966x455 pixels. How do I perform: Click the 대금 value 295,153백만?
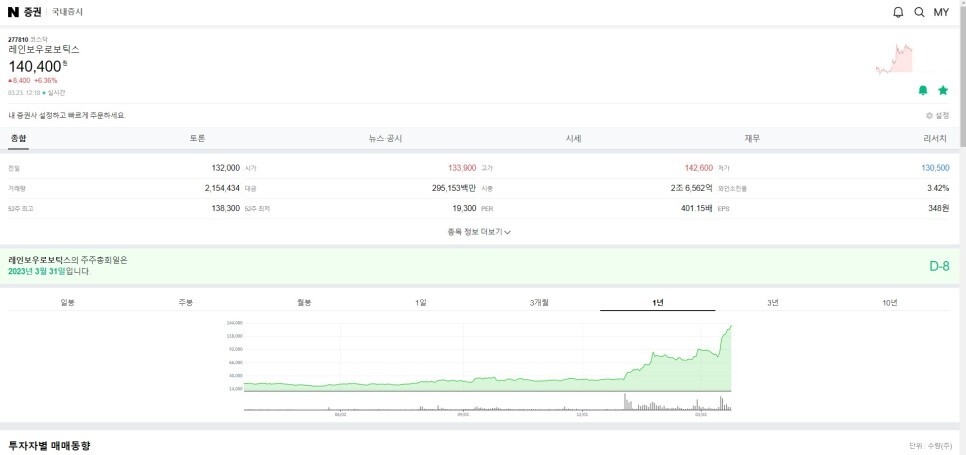[454, 188]
